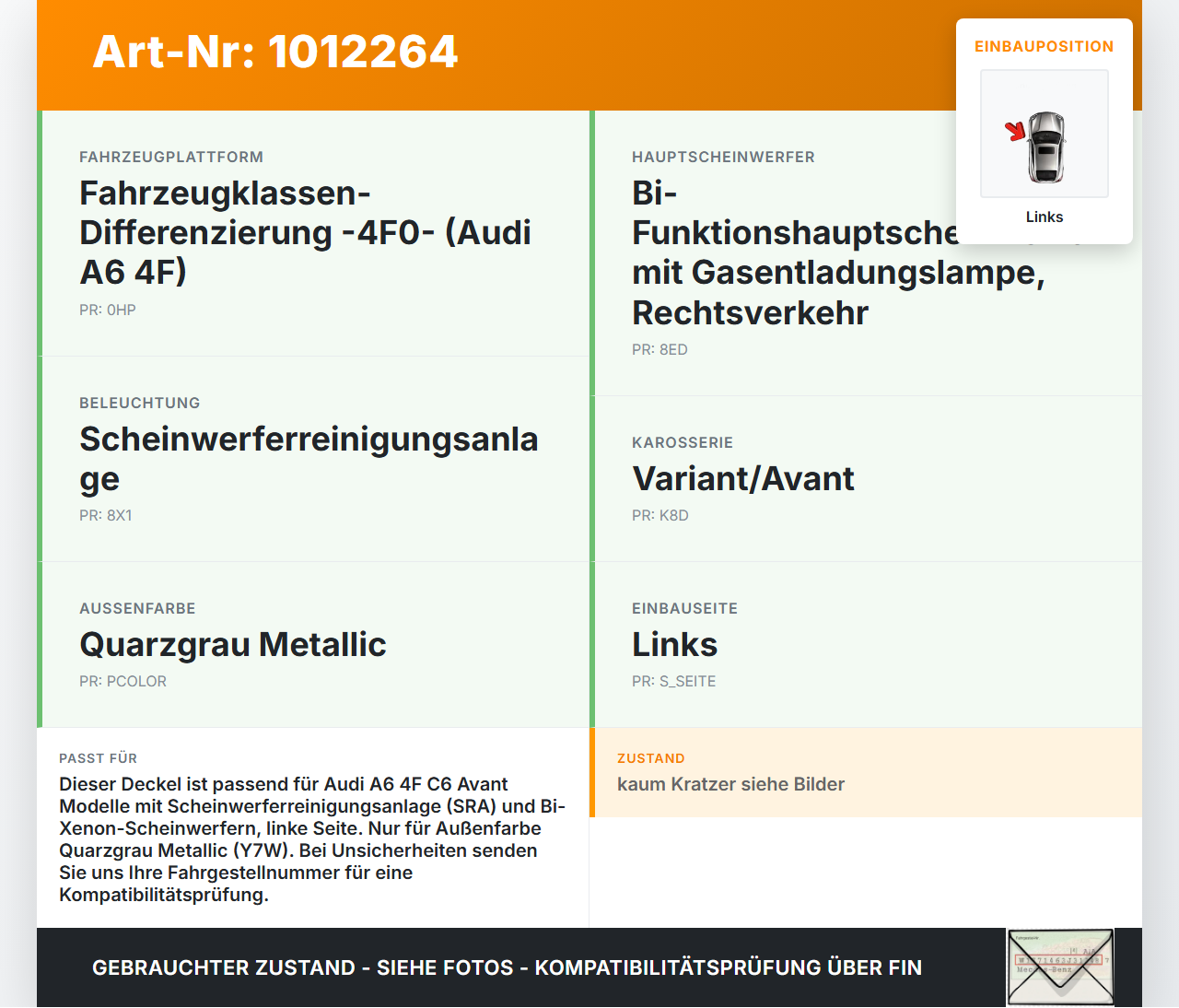
Task: Click the envelope with vehicle registration document
Action: tap(1060, 967)
